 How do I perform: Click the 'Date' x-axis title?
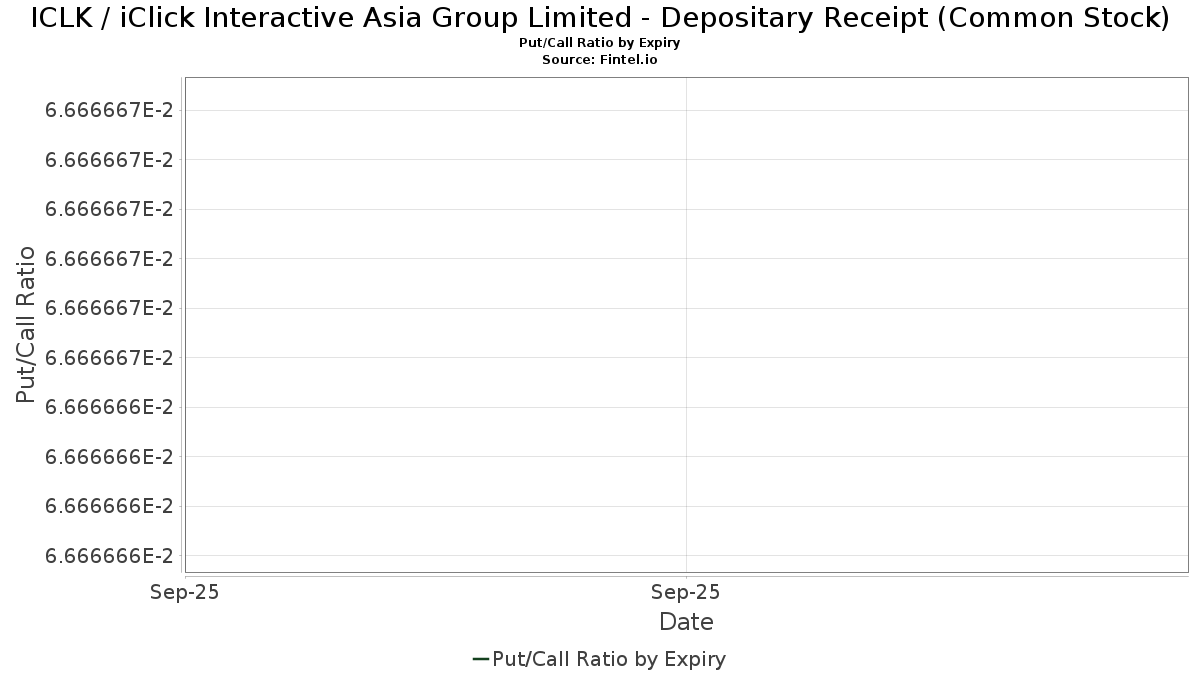pos(686,622)
